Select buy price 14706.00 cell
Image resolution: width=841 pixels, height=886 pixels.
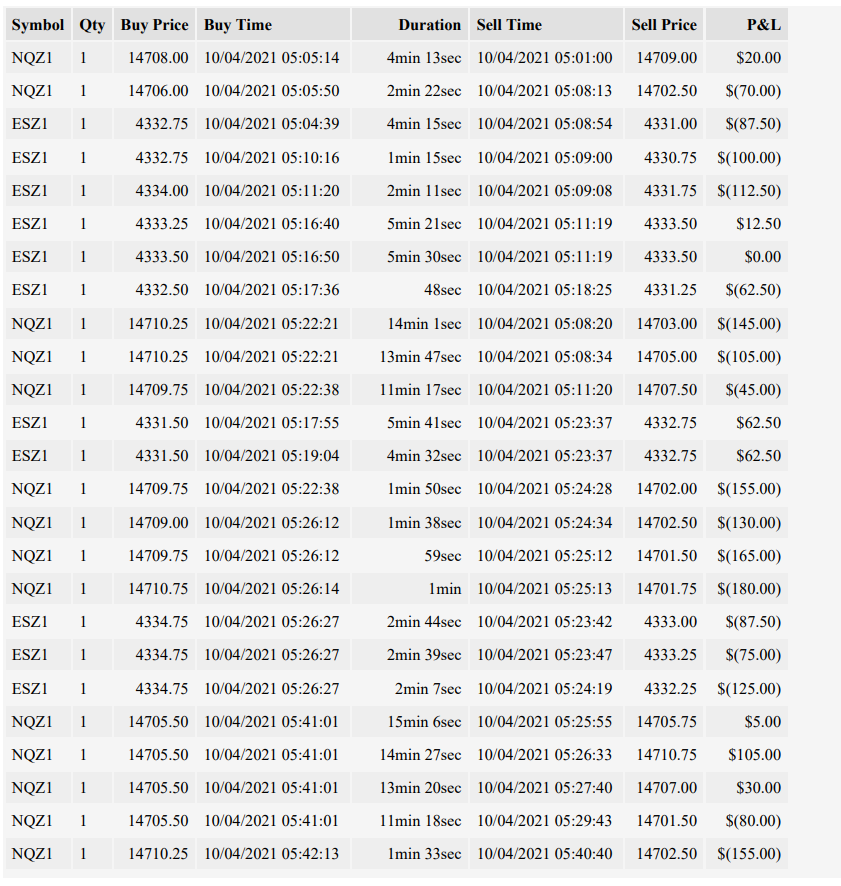(x=154, y=91)
